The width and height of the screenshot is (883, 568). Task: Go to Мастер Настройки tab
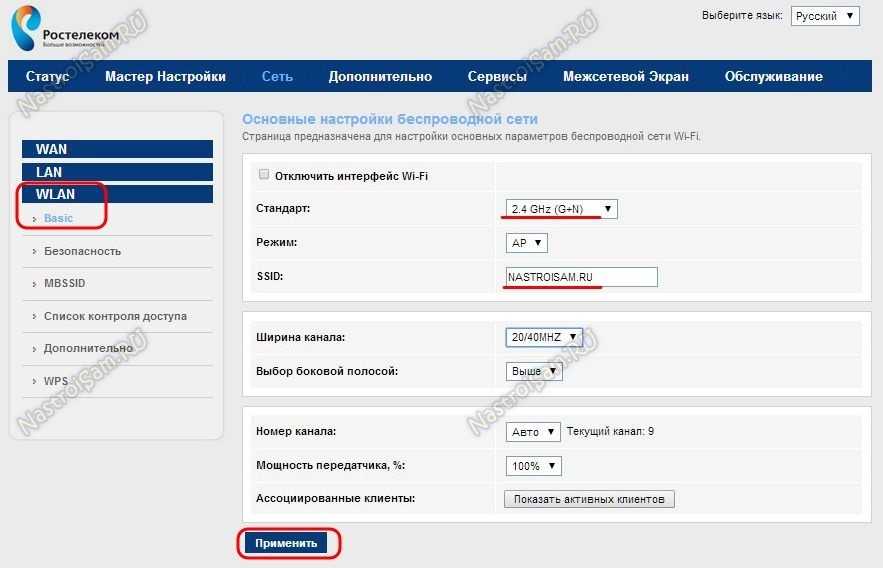[165, 77]
